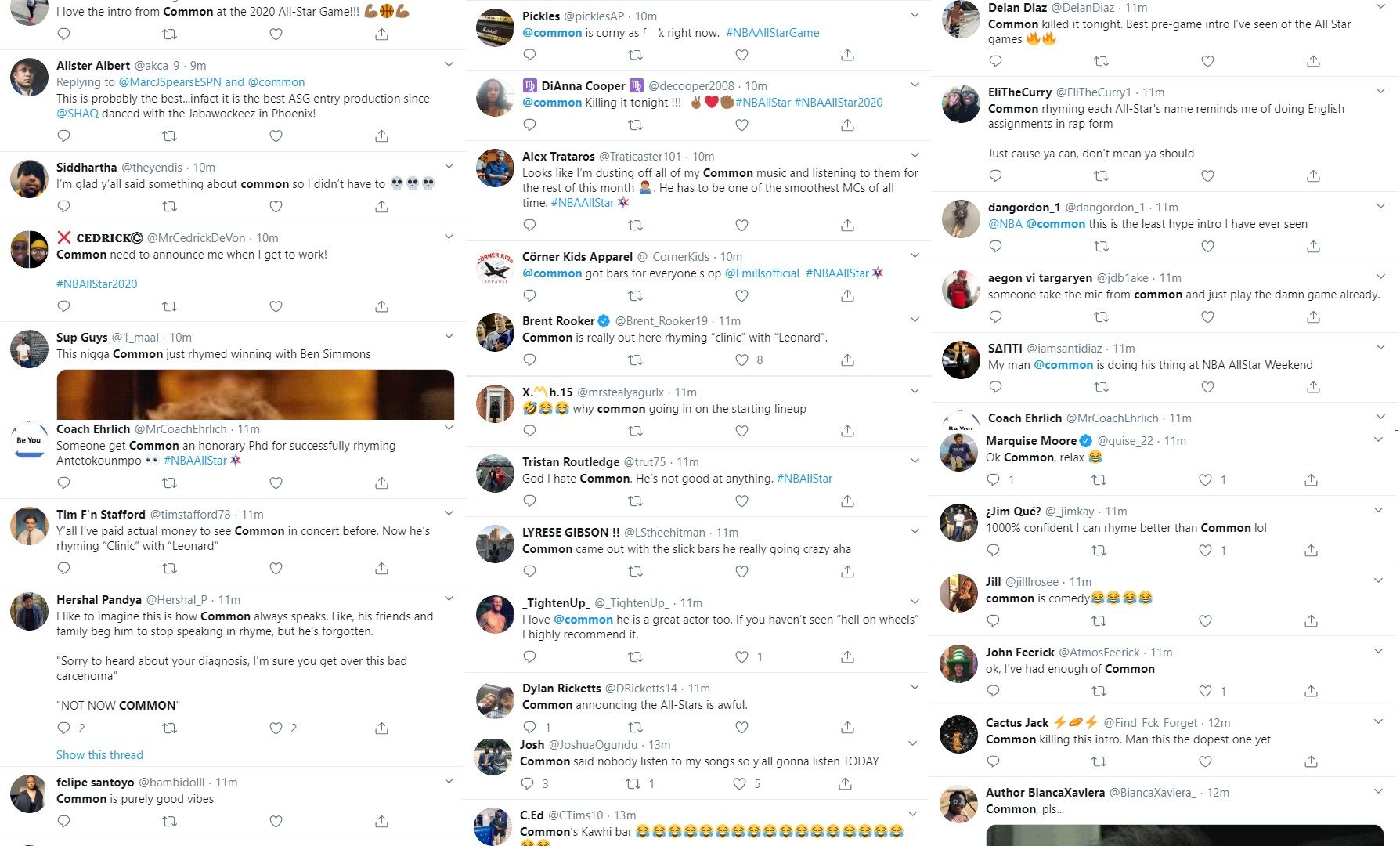Open #NBAAllStarGame hashtag in Pickles' tweet
The height and width of the screenshot is (846, 1400).
773,33
